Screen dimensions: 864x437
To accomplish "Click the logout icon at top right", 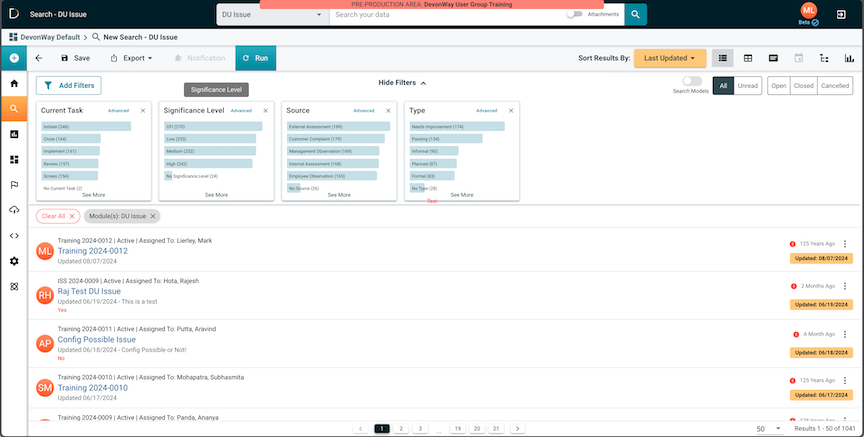I will 841,14.
